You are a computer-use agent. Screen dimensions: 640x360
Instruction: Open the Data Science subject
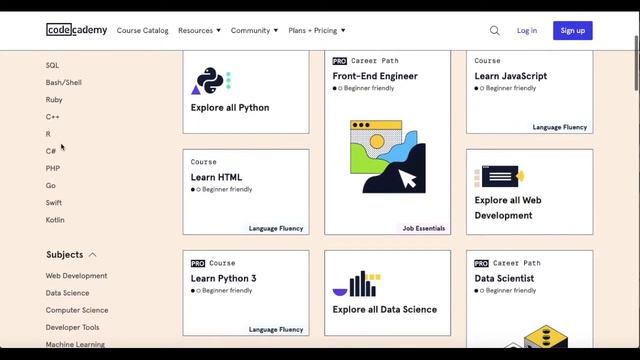coord(67,293)
